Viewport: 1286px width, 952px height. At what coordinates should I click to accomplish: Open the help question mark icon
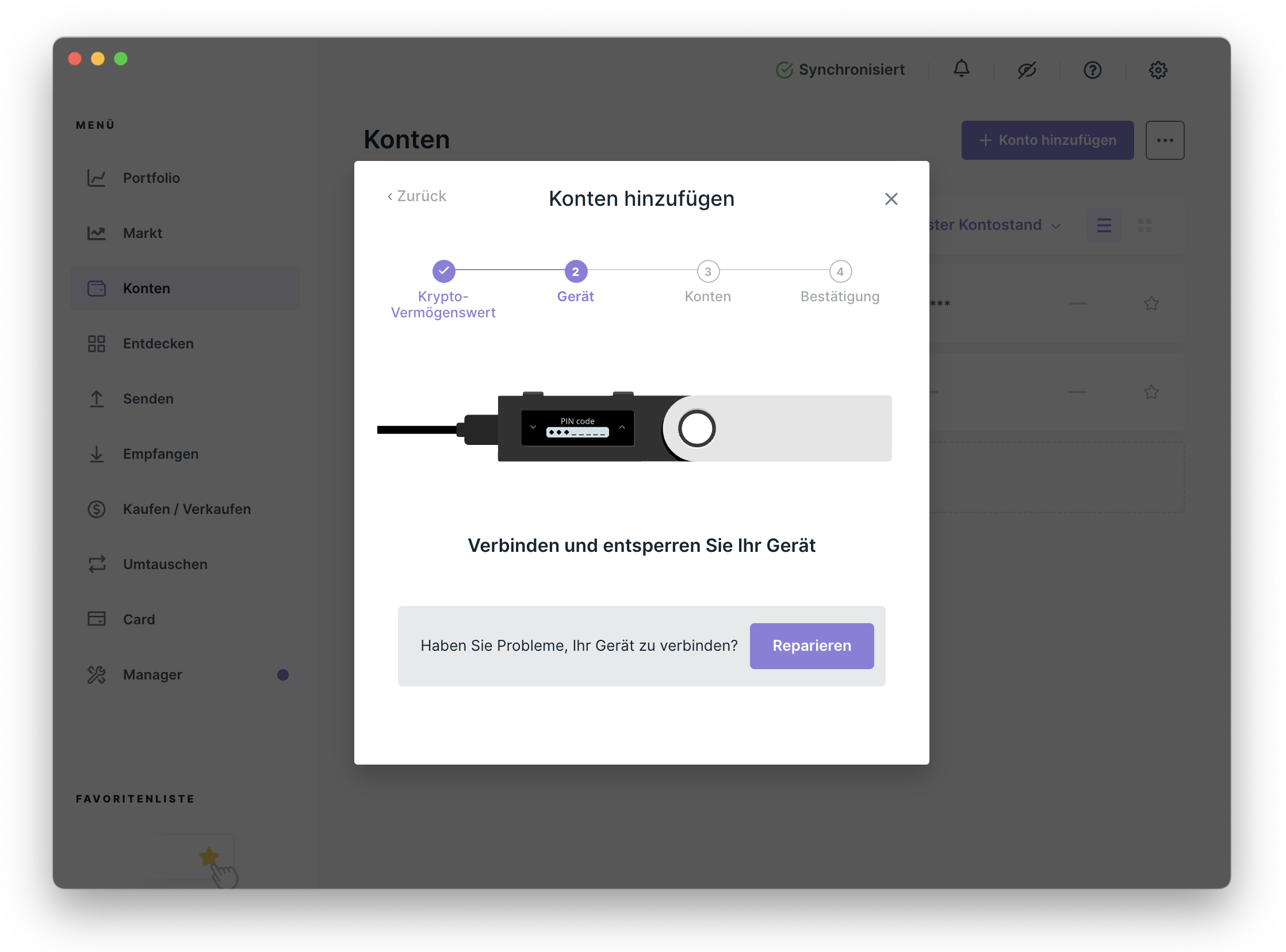click(x=1092, y=70)
